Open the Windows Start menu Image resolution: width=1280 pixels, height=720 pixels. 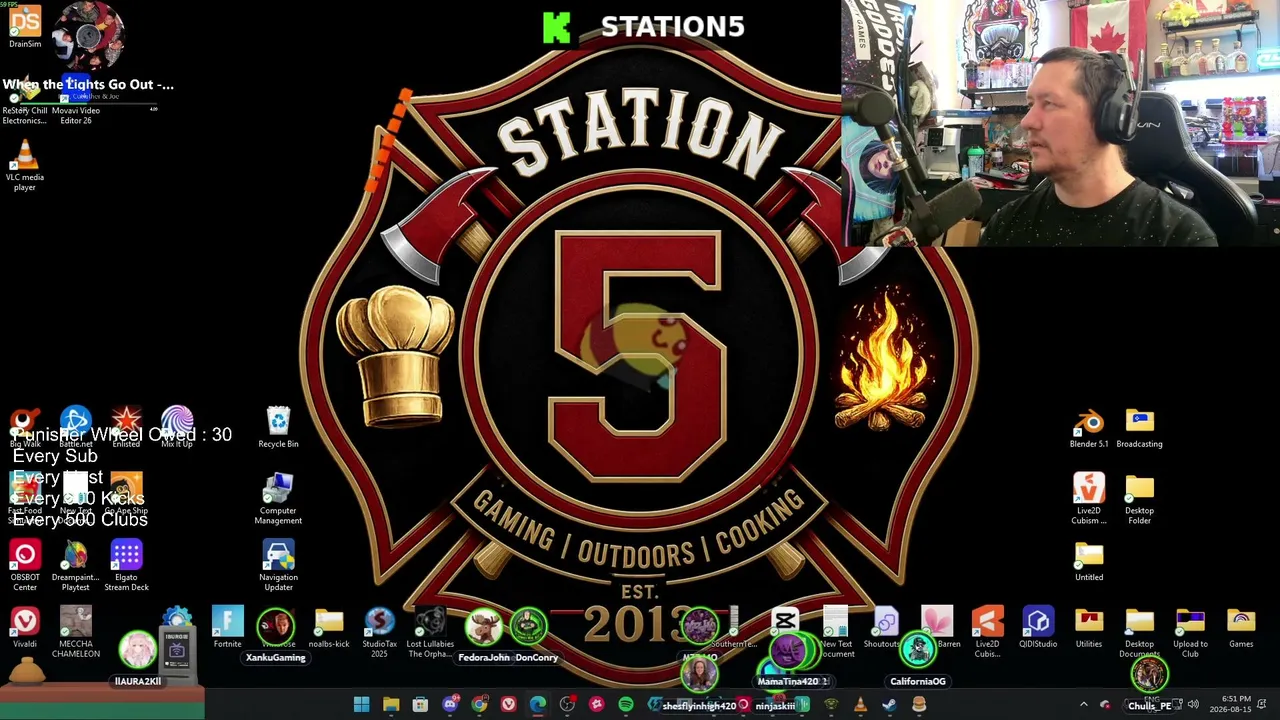pyautogui.click(x=361, y=705)
